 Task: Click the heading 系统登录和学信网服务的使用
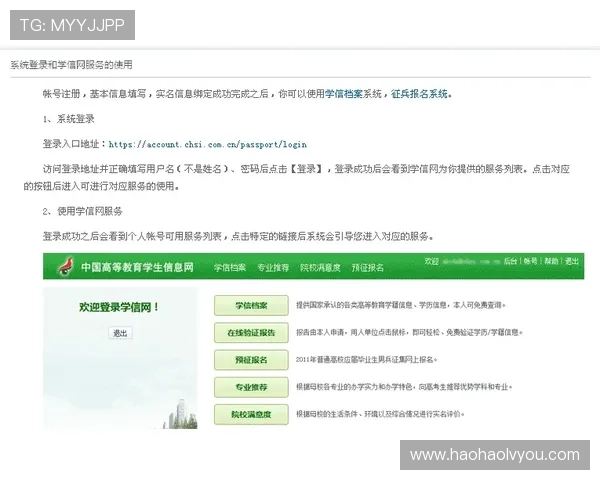coord(71,65)
